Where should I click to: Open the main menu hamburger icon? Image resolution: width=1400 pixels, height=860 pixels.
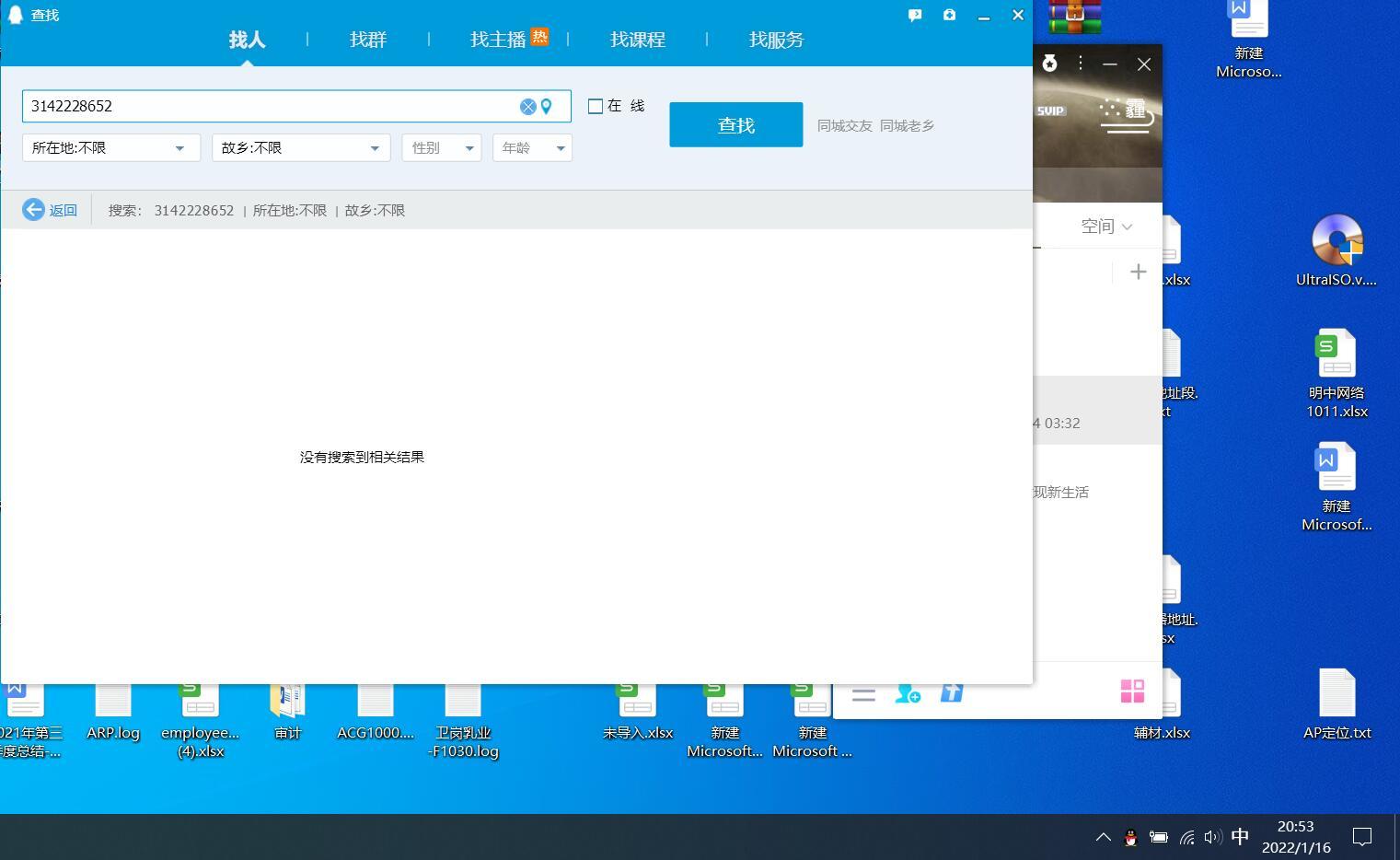(x=863, y=693)
